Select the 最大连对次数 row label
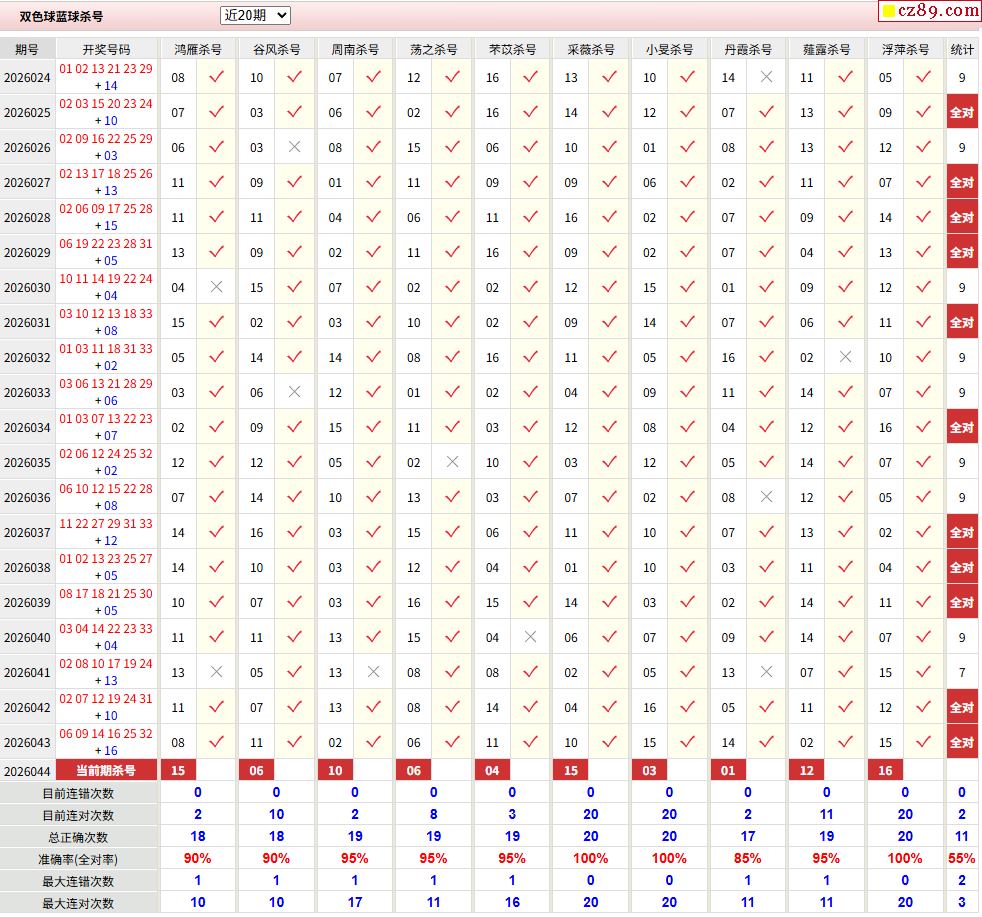982x917 pixels. pyautogui.click(x=78, y=903)
